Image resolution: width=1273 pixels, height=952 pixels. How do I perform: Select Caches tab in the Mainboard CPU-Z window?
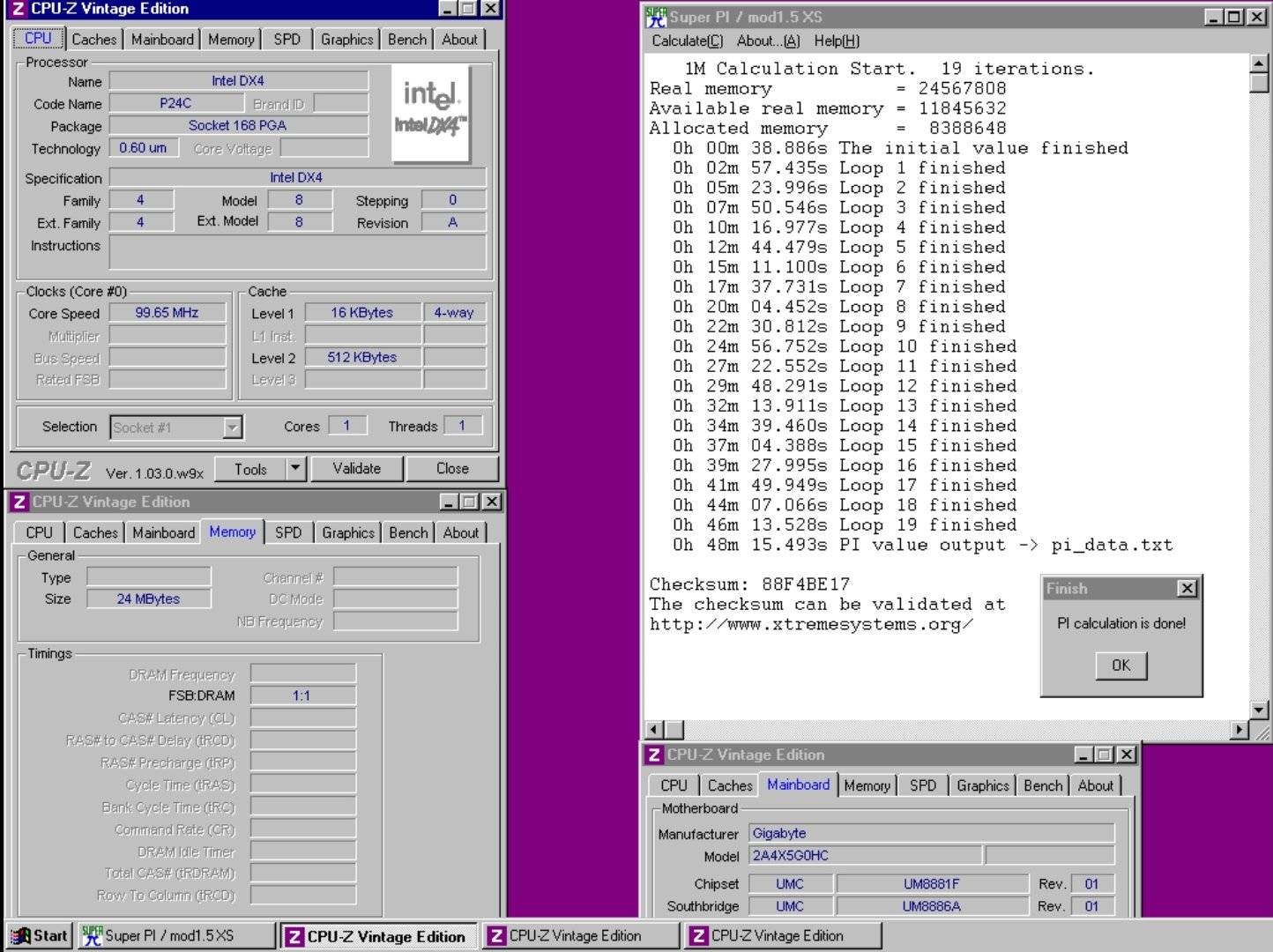(x=730, y=785)
